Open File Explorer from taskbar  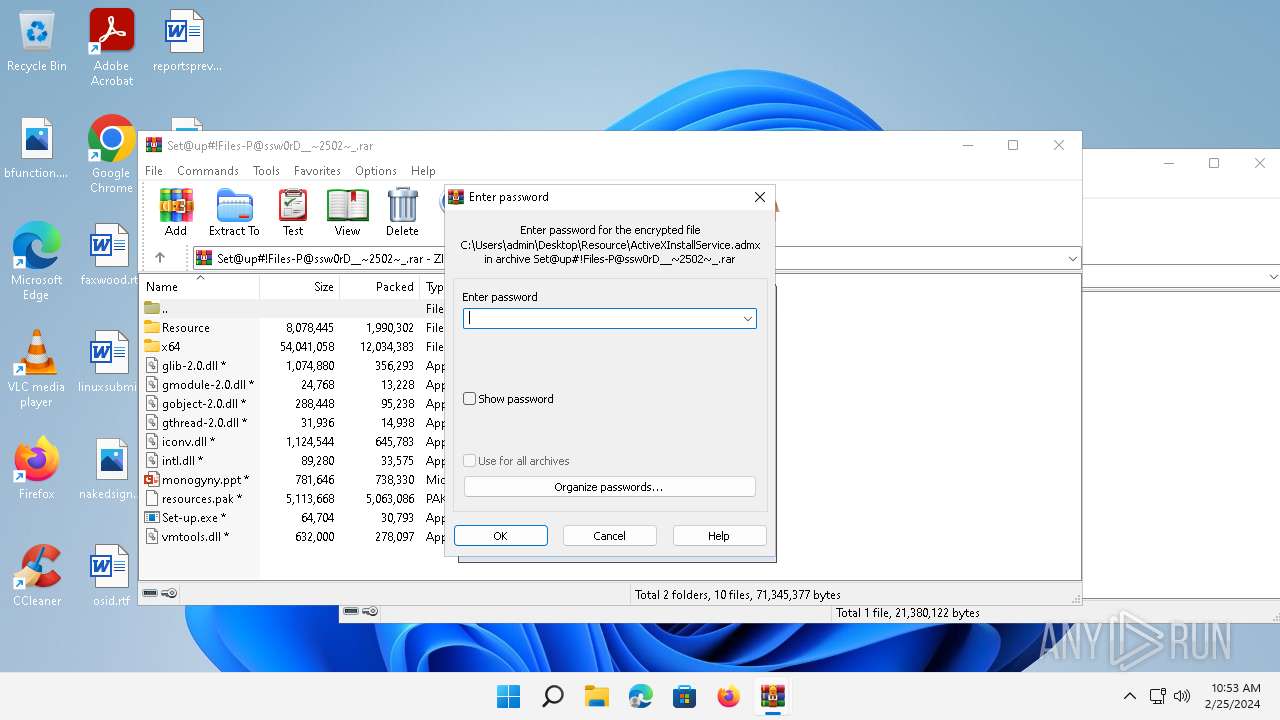[596, 696]
